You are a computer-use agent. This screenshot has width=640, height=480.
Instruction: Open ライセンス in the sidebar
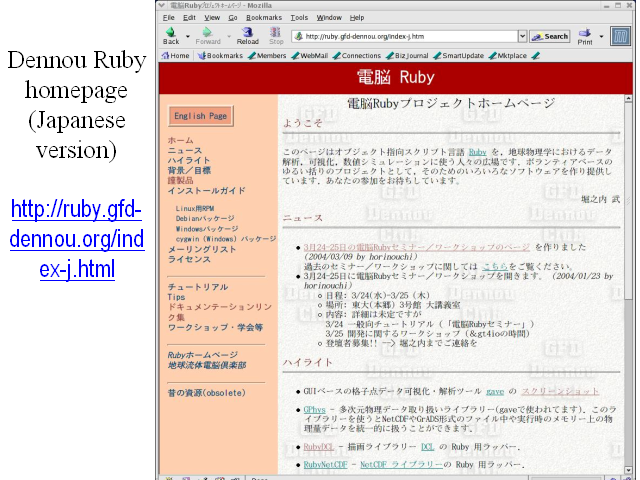[x=189, y=260]
